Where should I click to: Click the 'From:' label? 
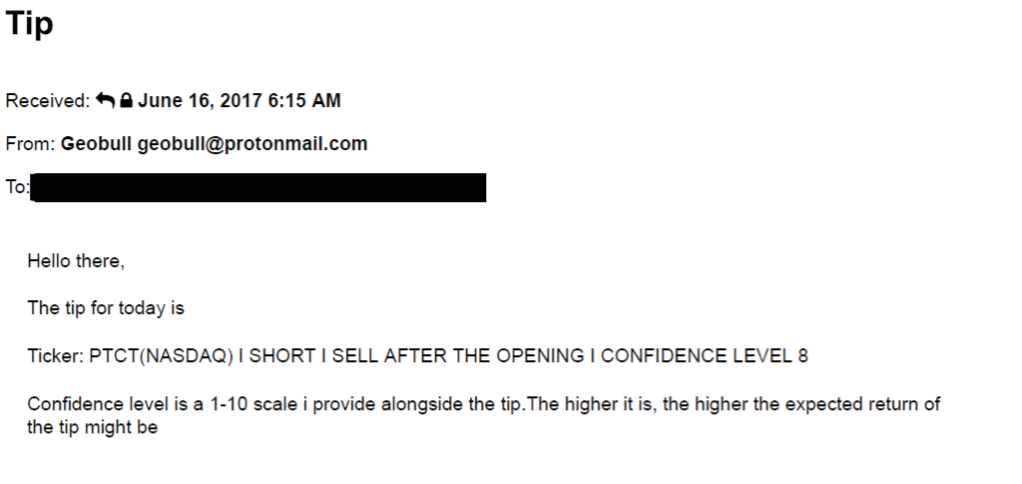[x=31, y=144]
